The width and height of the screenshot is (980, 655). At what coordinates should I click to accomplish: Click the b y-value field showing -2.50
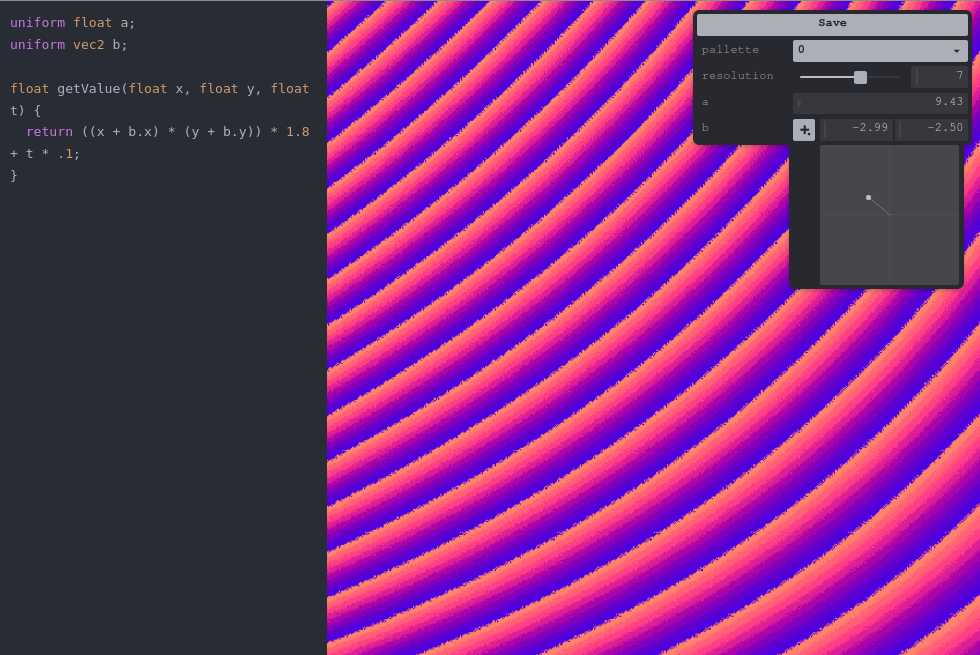(932, 128)
